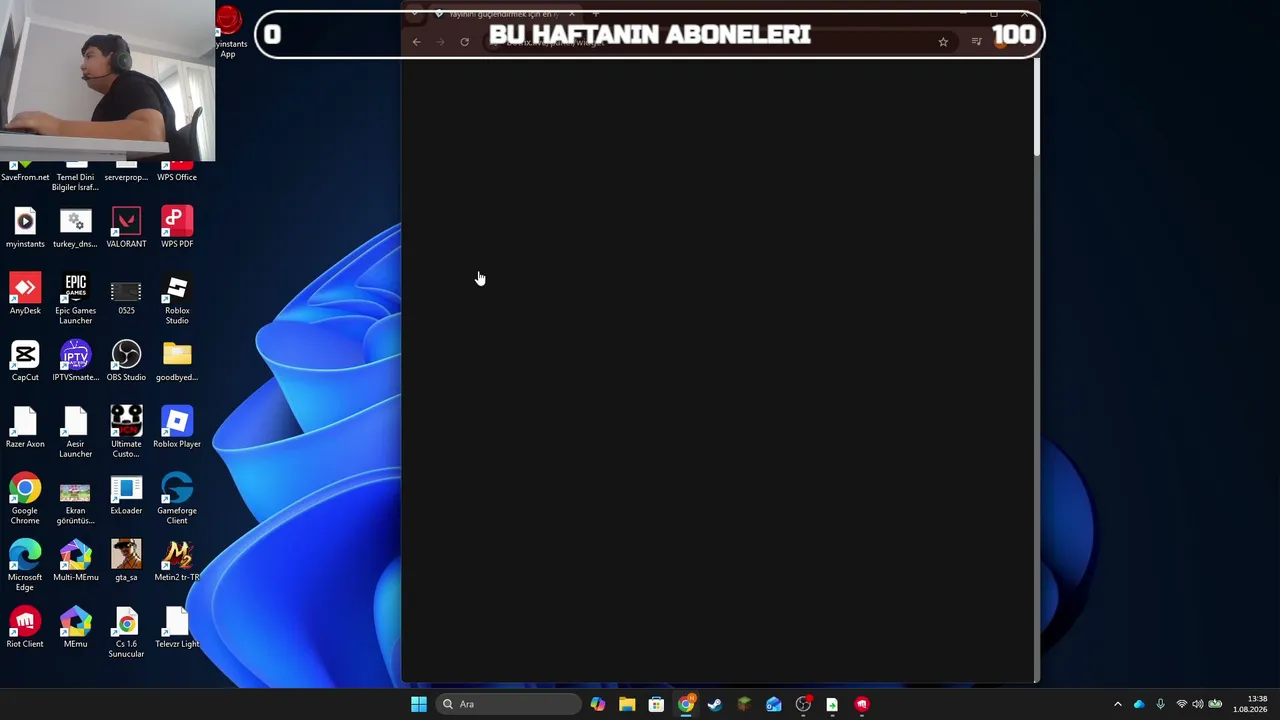The image size is (1280, 720).
Task: Open the clock and date panel
Action: click(1250, 704)
